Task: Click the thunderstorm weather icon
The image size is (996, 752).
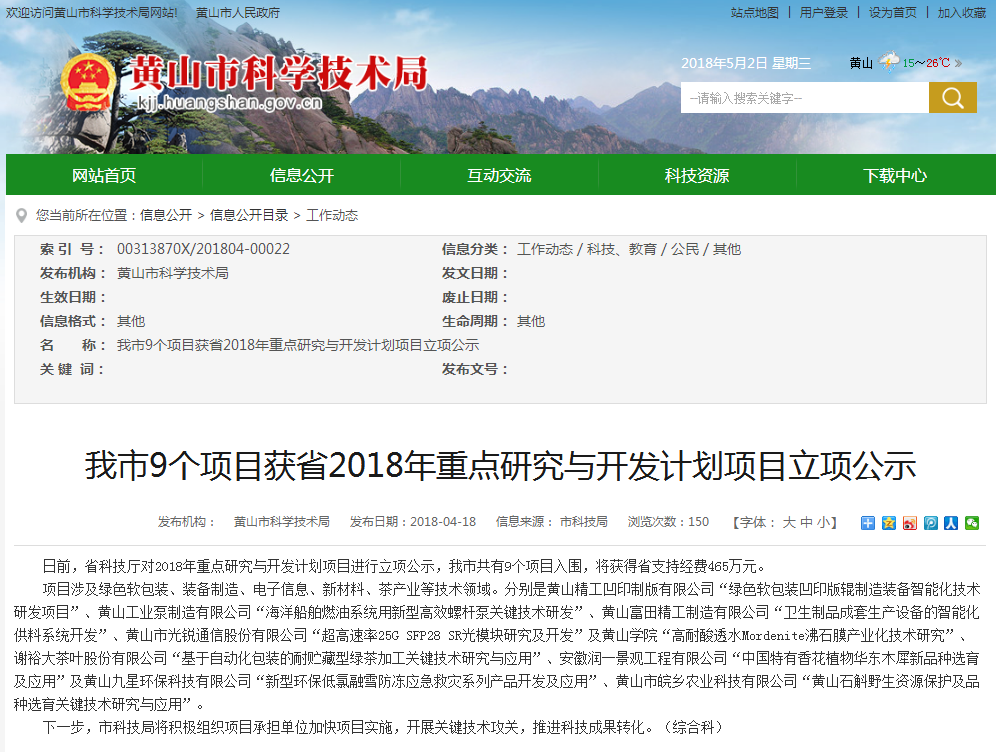Action: pos(888,62)
